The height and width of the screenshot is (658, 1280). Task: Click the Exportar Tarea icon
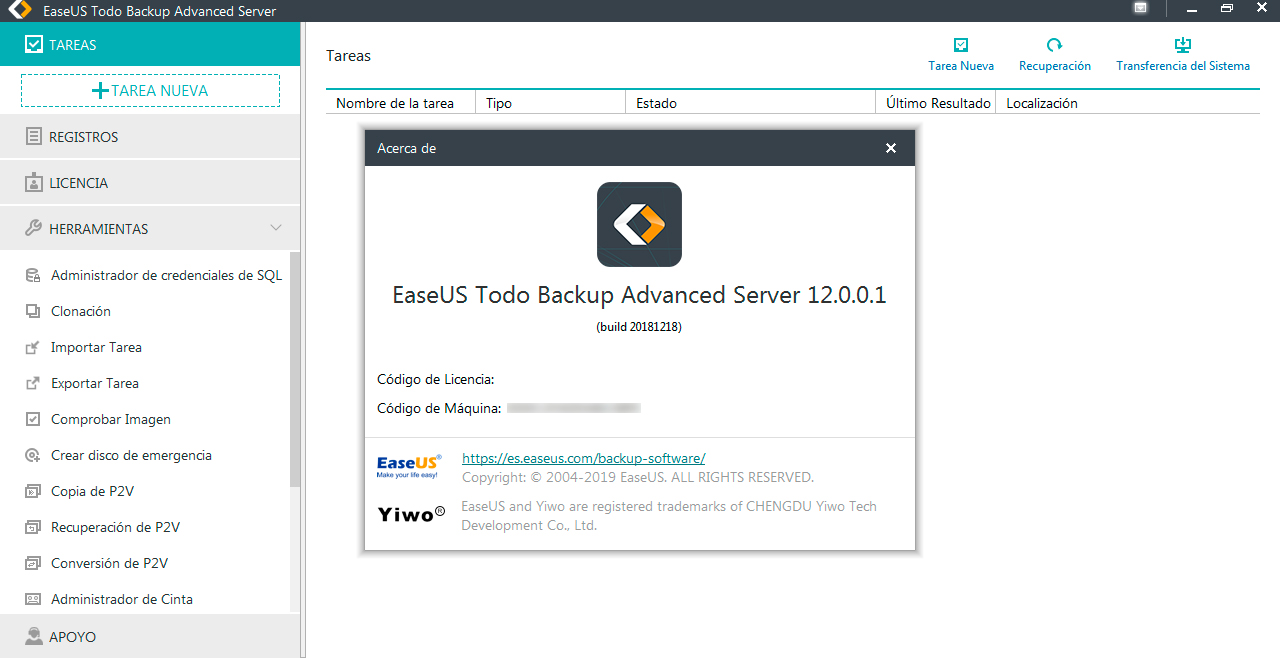click(33, 383)
